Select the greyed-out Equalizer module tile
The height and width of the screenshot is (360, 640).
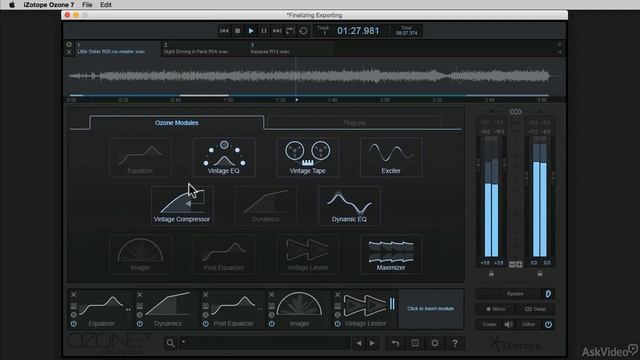click(140, 158)
